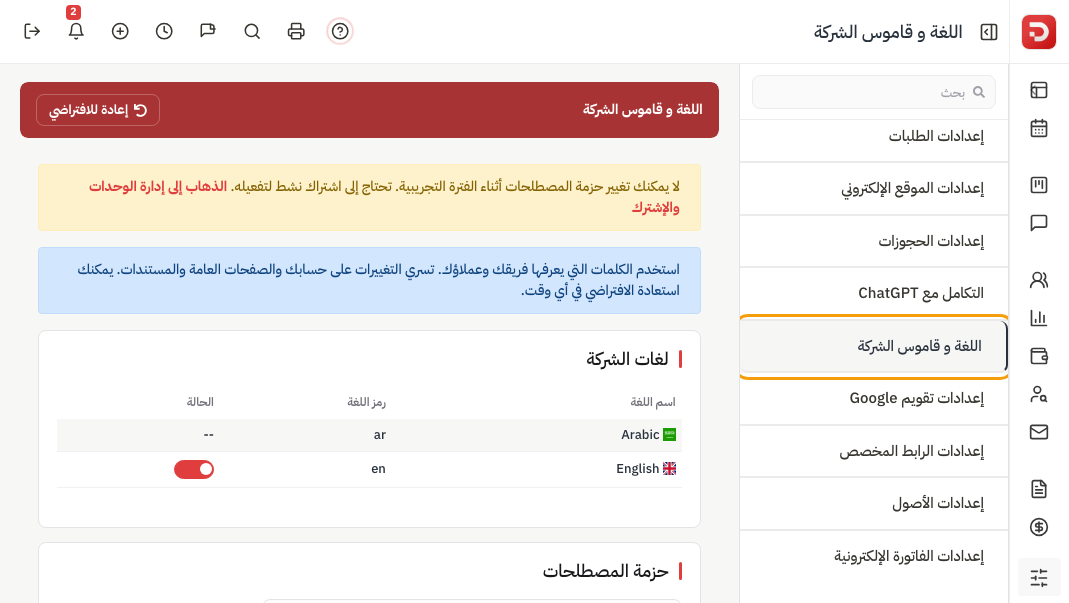Open the wallet icon in side rail
Screen dimensions: 1069x603
point(1038,356)
